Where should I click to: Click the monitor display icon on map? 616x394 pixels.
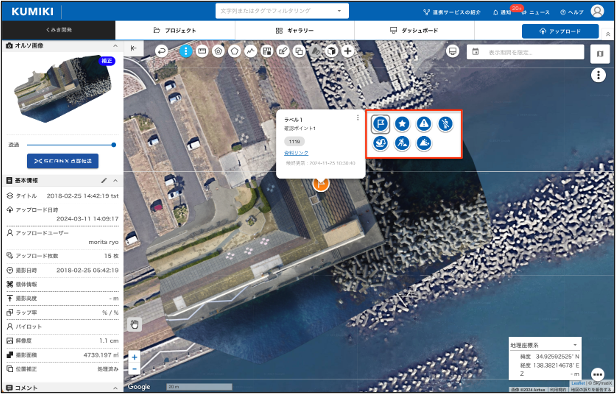pyautogui.click(x=453, y=51)
